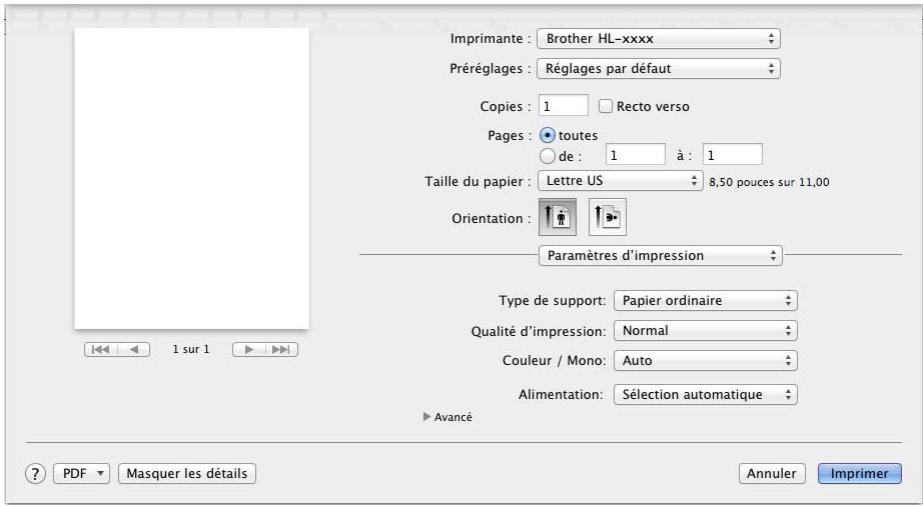Expand the Avancé disclosure triangle
Viewport: 923px width, 506px height.
[427, 417]
